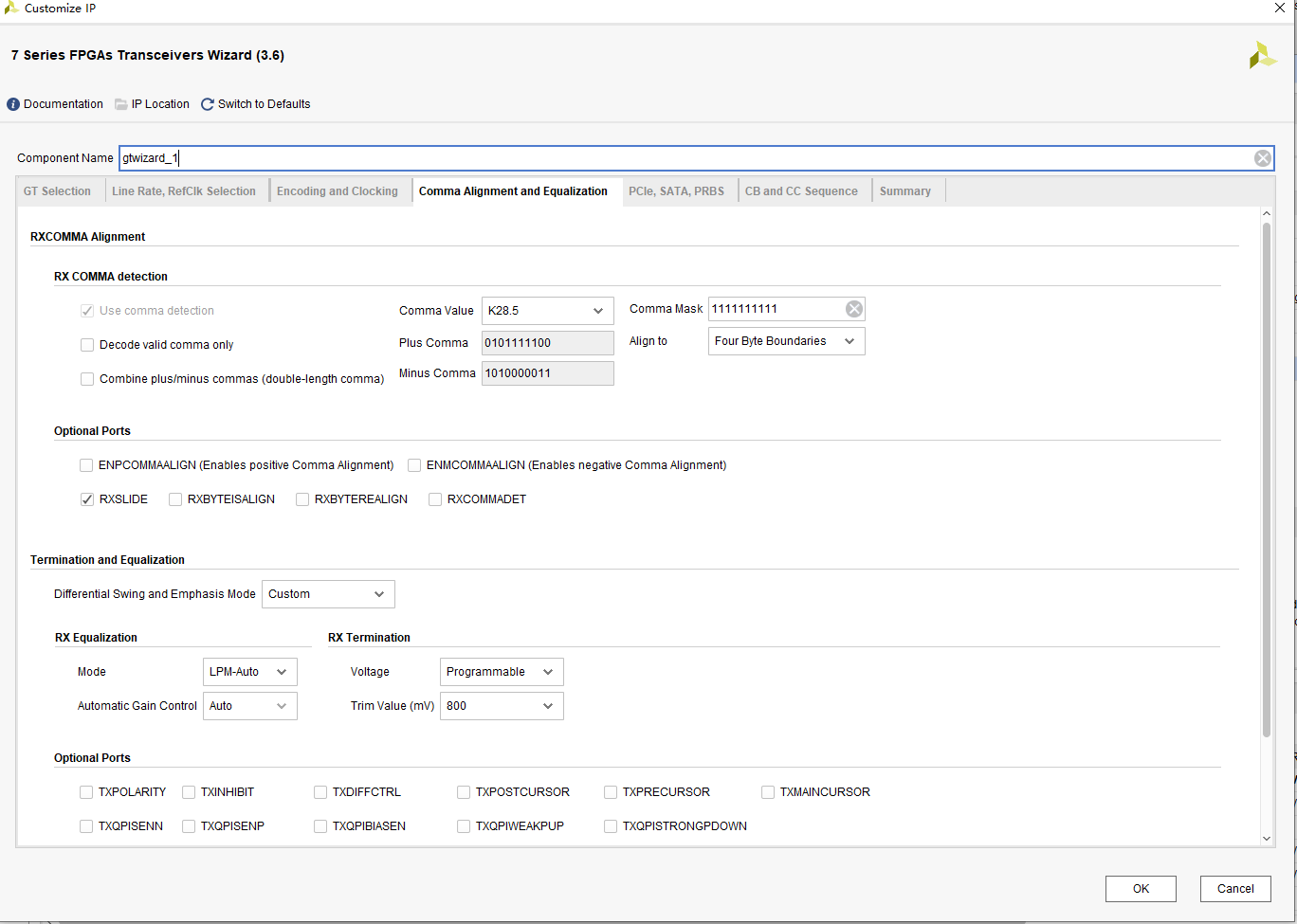Click the Termination and Equalization heading
Screen dimensions: 1297x924
[x=107, y=560]
